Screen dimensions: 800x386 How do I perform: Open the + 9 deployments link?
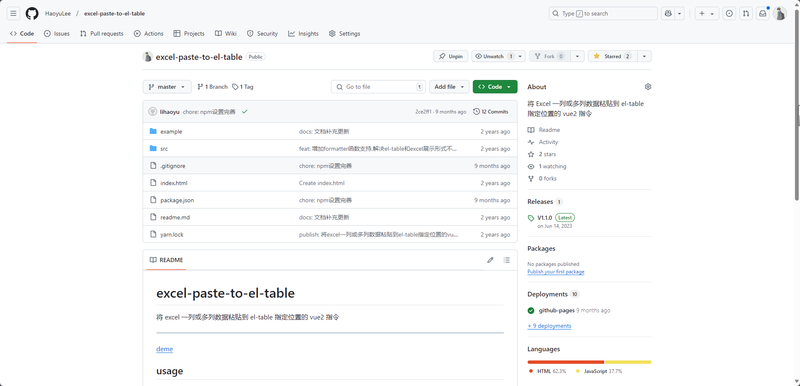tap(549, 326)
